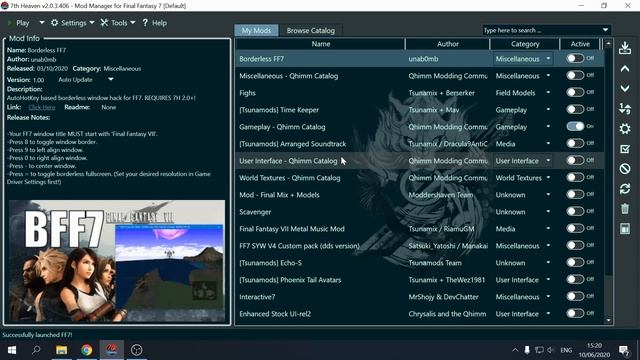Open Play button dropdown arrow
This screenshot has height=360, width=640.
click(42, 22)
